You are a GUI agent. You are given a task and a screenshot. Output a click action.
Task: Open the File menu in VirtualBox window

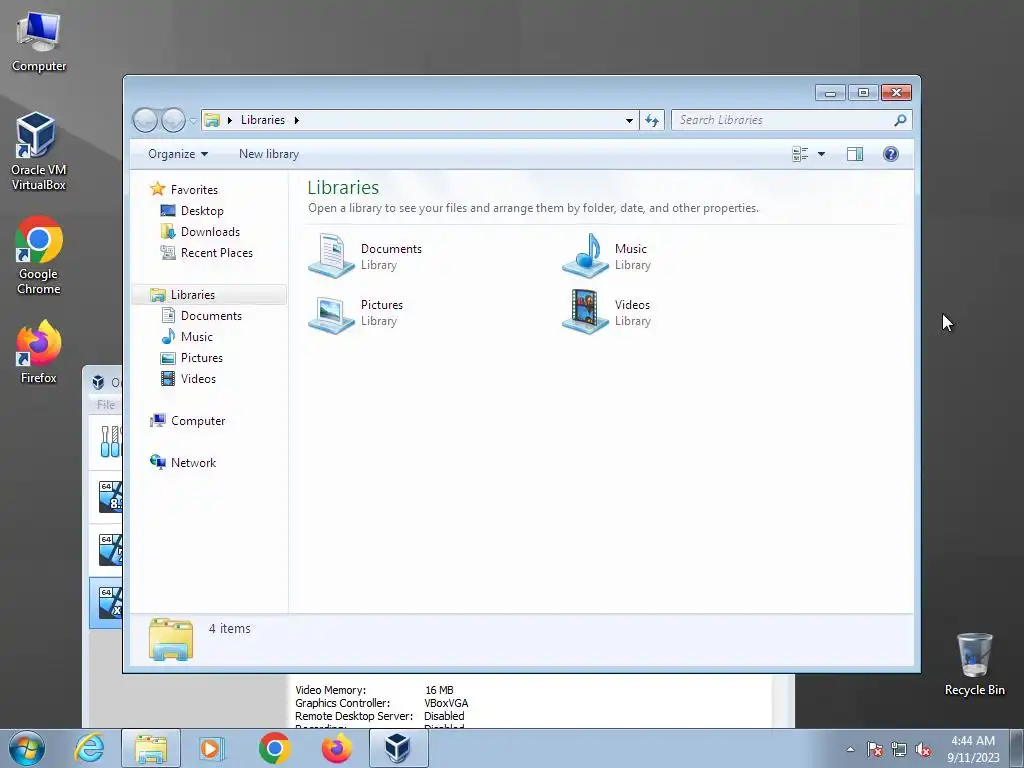tap(106, 404)
